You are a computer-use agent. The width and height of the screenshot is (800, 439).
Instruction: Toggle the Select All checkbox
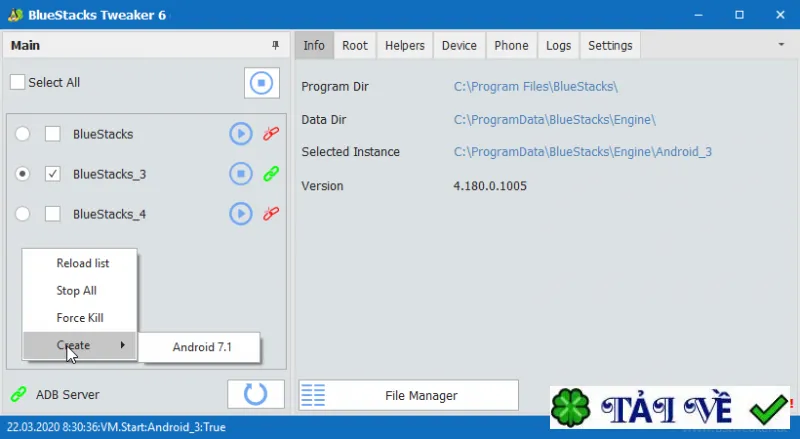click(17, 82)
